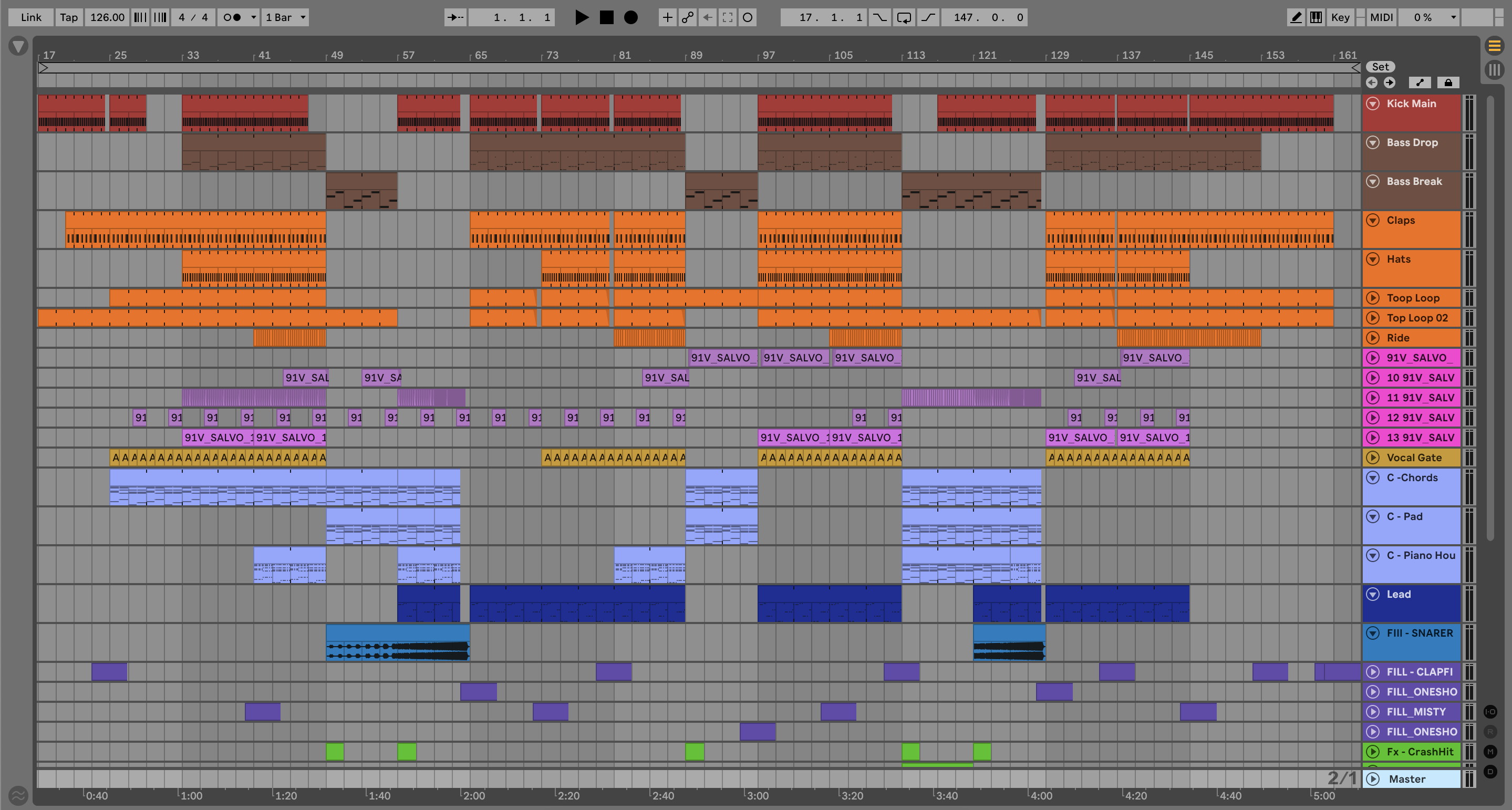Switch to Session View via vertical bars icon
Screen dimensions: 1512x810
1494,70
